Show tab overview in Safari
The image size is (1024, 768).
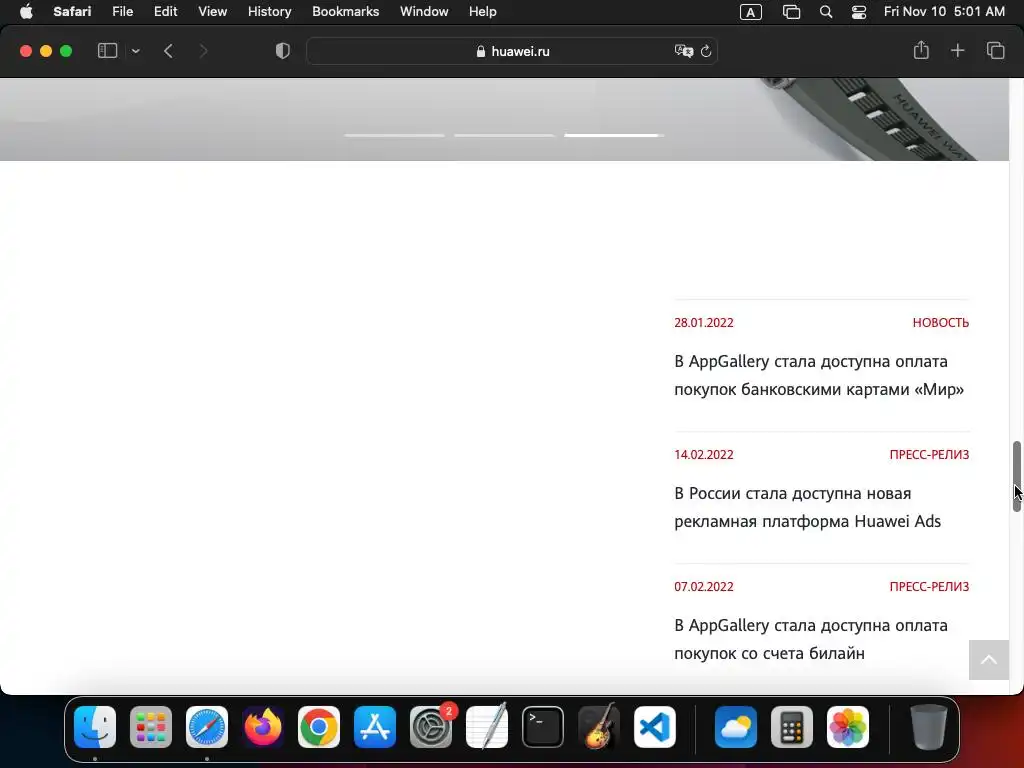[x=995, y=50]
